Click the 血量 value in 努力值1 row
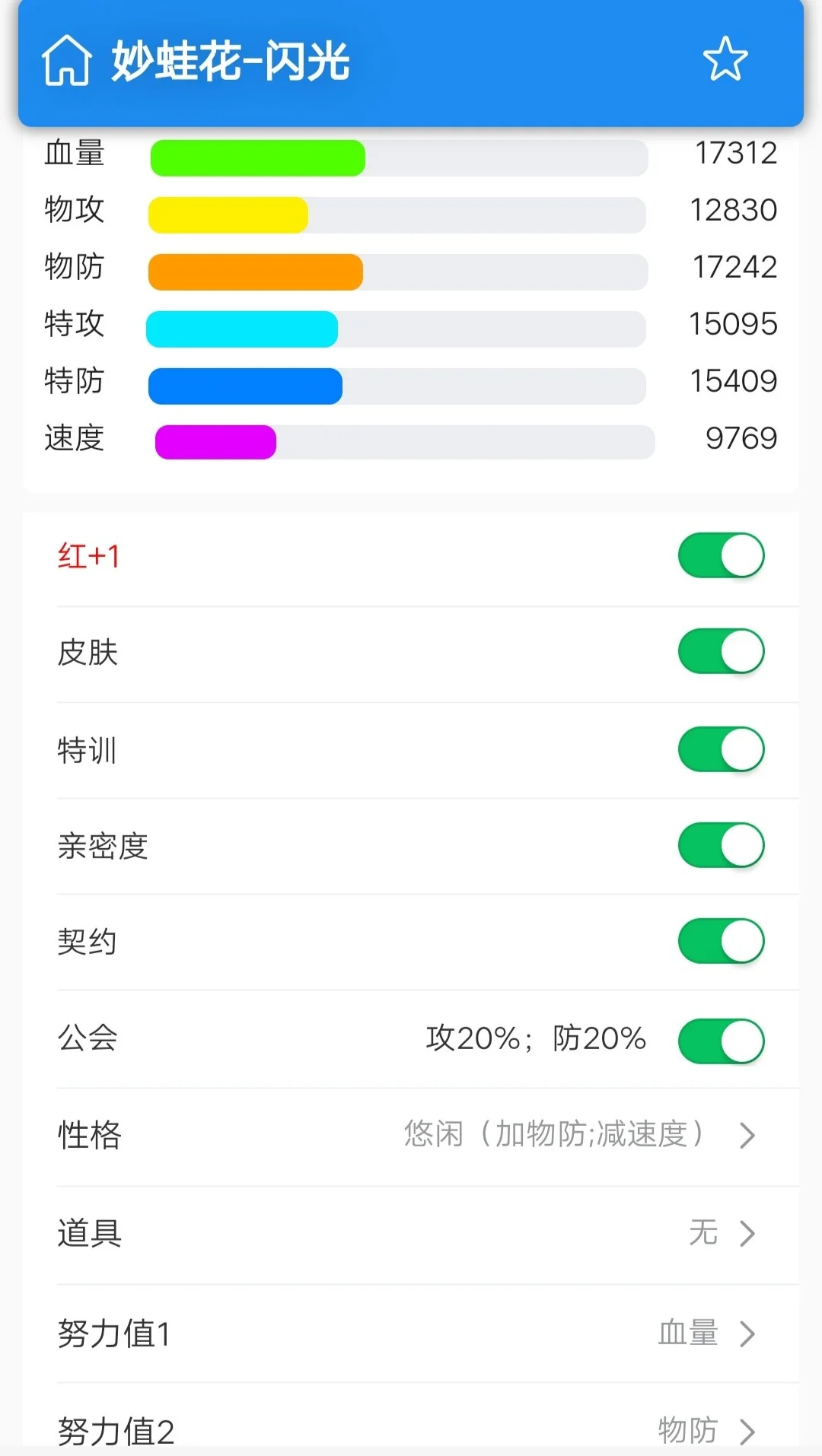 tap(689, 1333)
